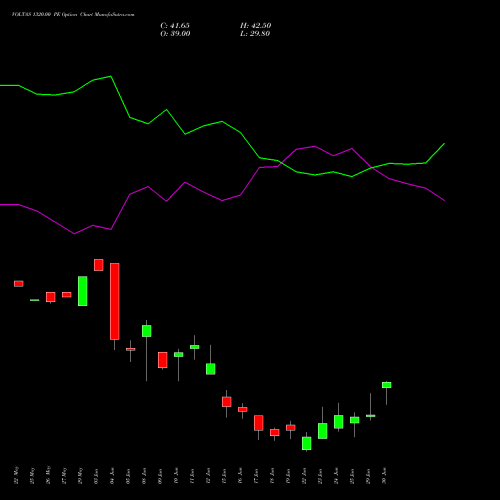Select the green candle on 12 Jun
The width and height of the screenshot is (500, 500).
pyautogui.click(x=211, y=369)
